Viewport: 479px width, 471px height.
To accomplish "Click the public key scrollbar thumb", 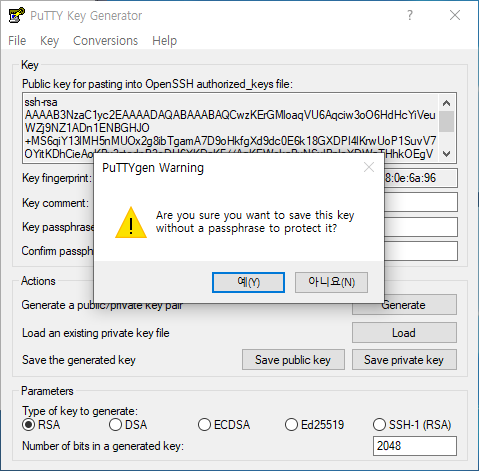I will click(447, 122).
